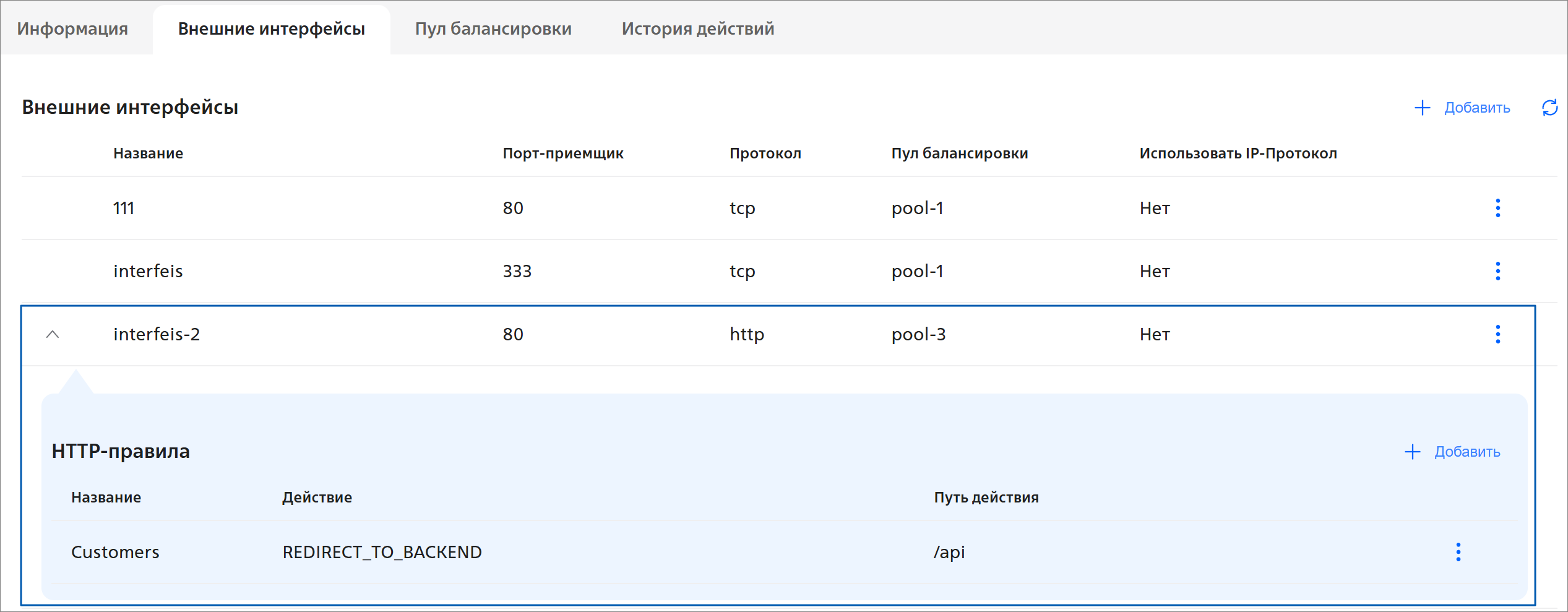Screen dimensions: 1568x612
Task: Click plus icon to add external interface
Action: point(1422,108)
